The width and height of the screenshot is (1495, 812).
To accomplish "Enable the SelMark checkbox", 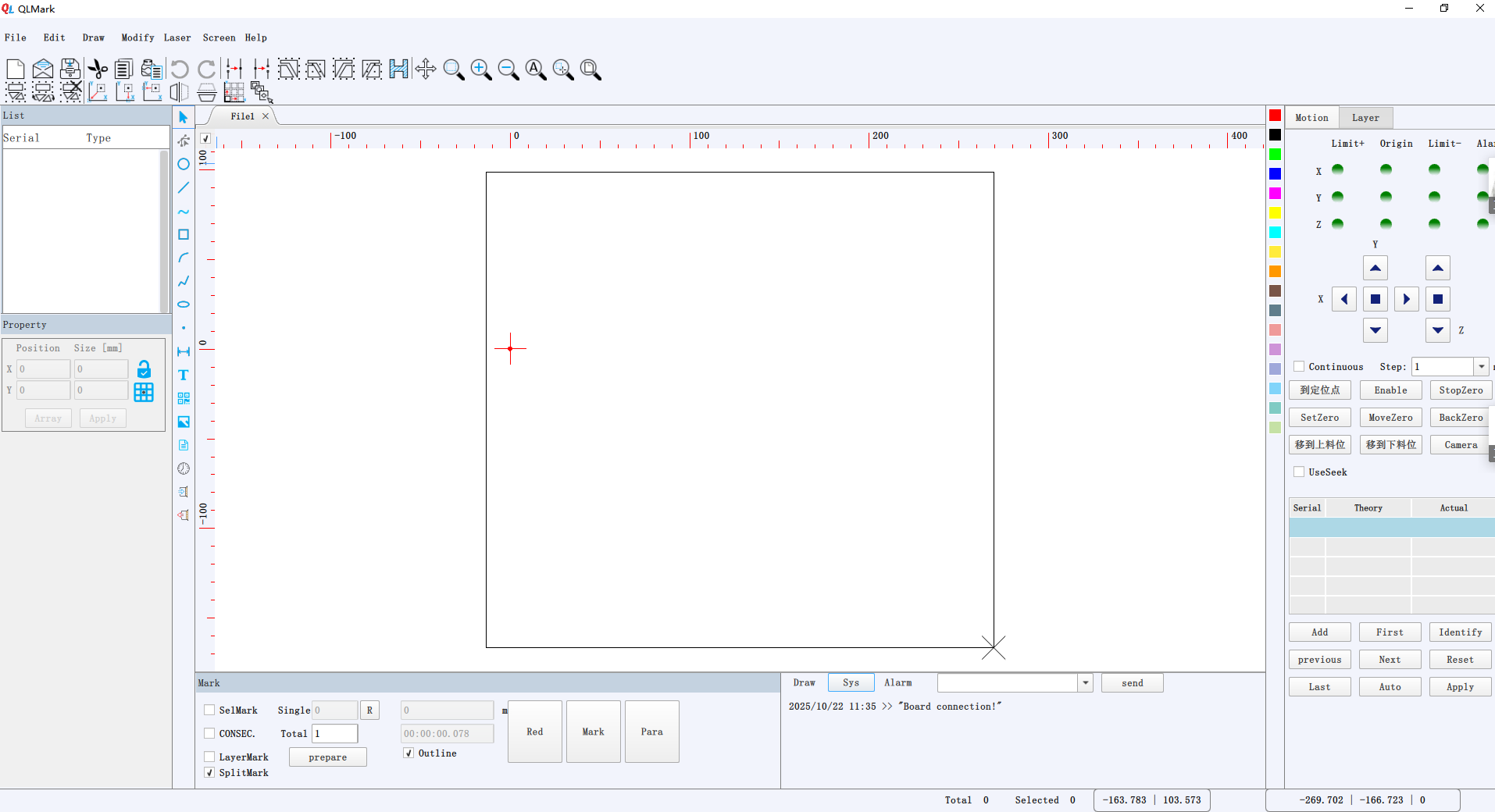I will click(209, 710).
